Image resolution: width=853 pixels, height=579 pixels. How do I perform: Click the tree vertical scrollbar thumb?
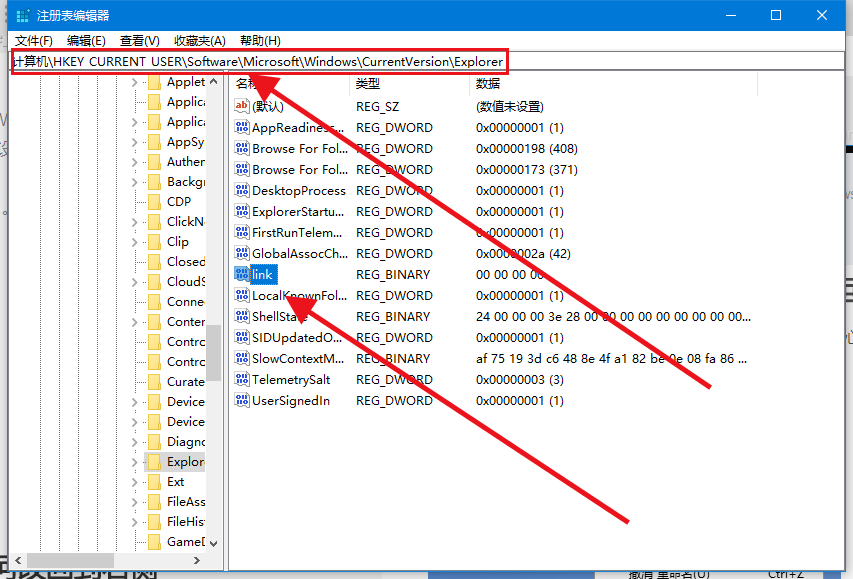tap(214, 353)
